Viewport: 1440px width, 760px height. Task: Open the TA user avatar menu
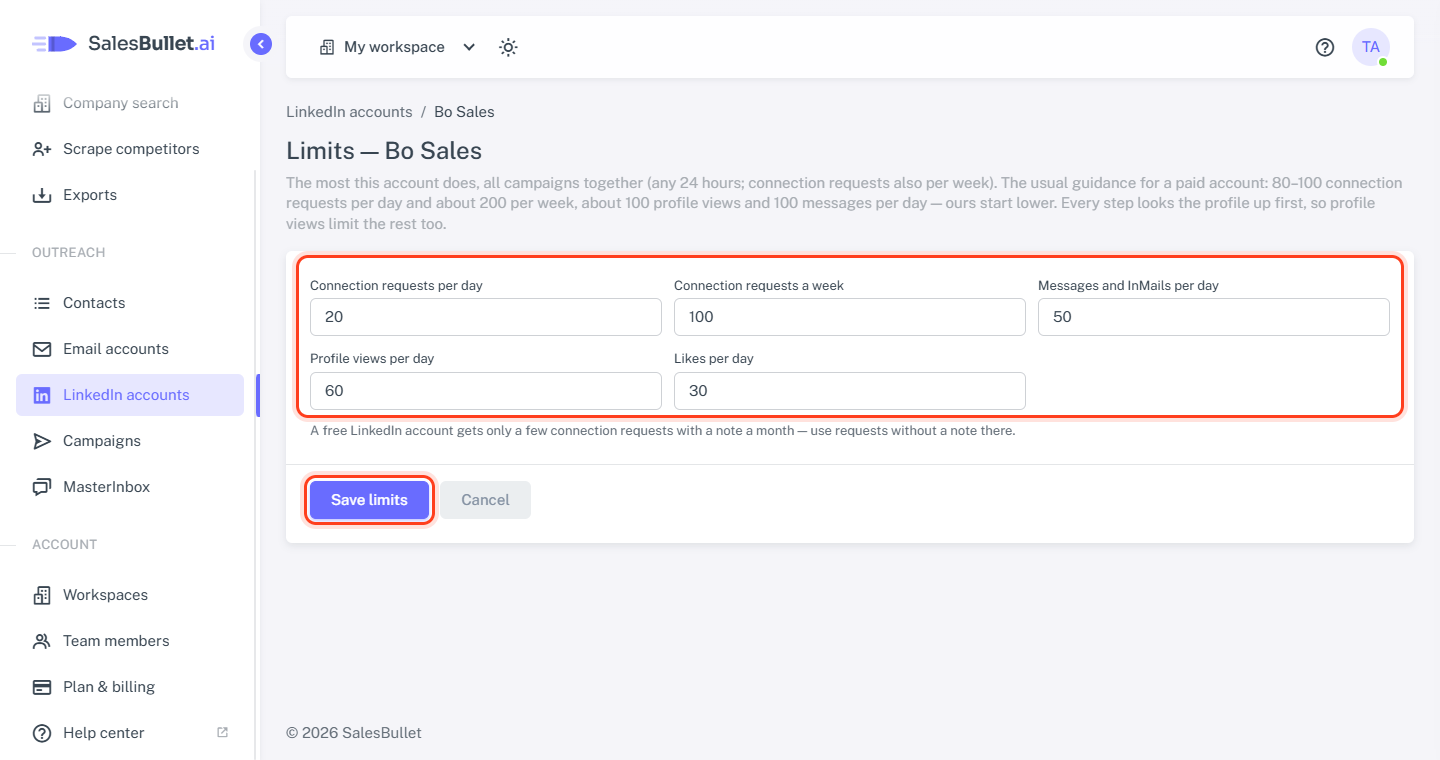pyautogui.click(x=1371, y=47)
